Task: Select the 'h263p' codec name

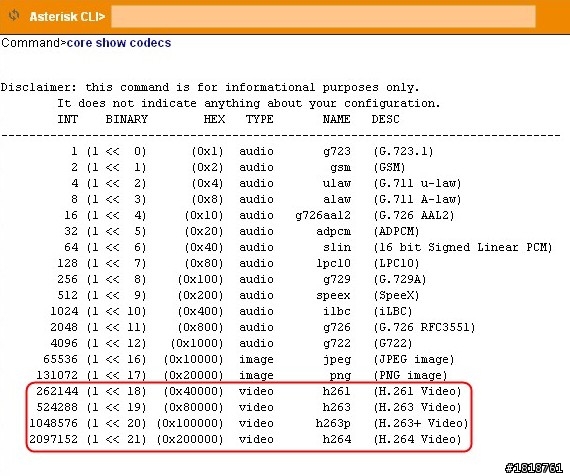Action: click(333, 423)
